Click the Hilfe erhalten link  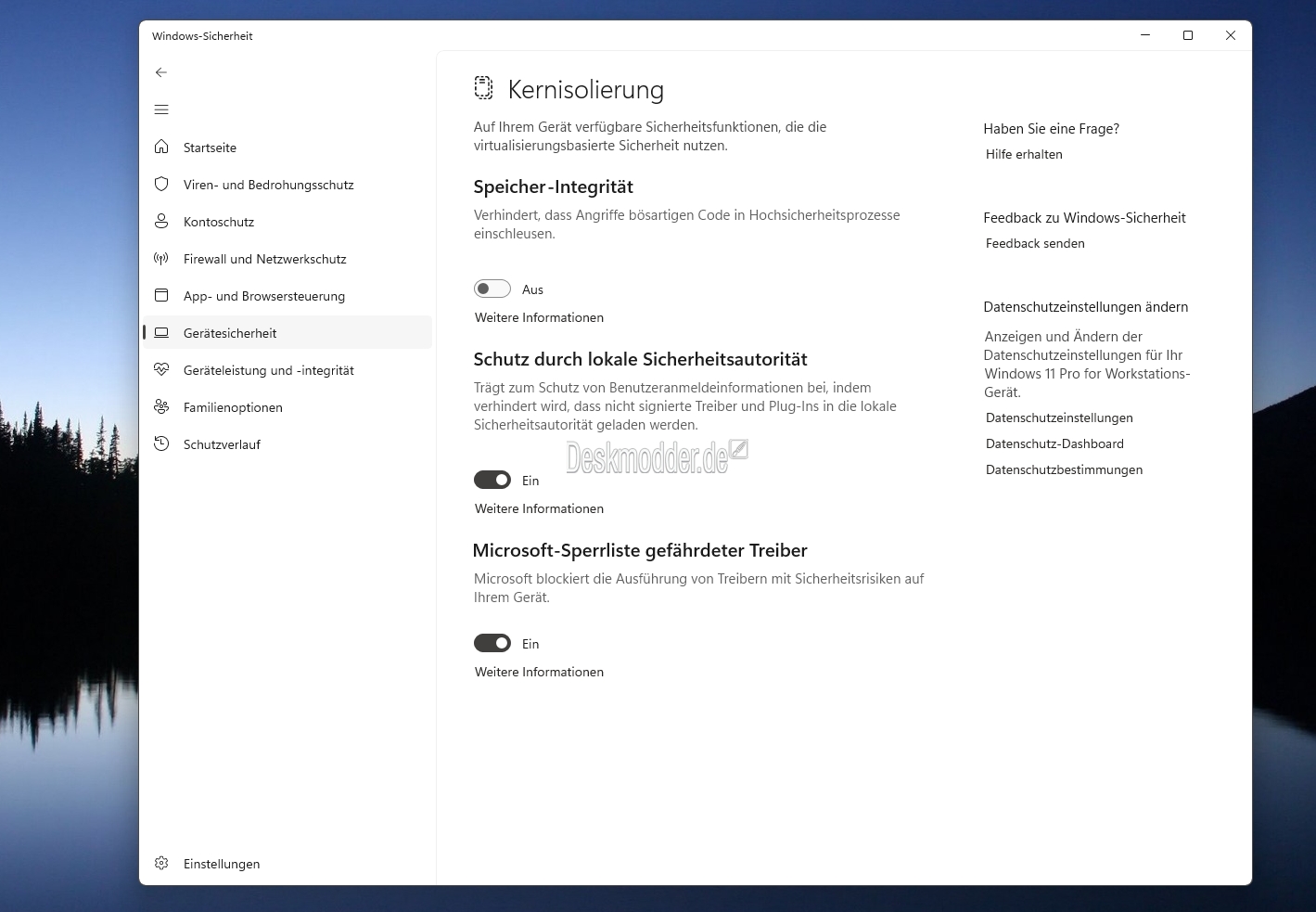[x=1024, y=154]
